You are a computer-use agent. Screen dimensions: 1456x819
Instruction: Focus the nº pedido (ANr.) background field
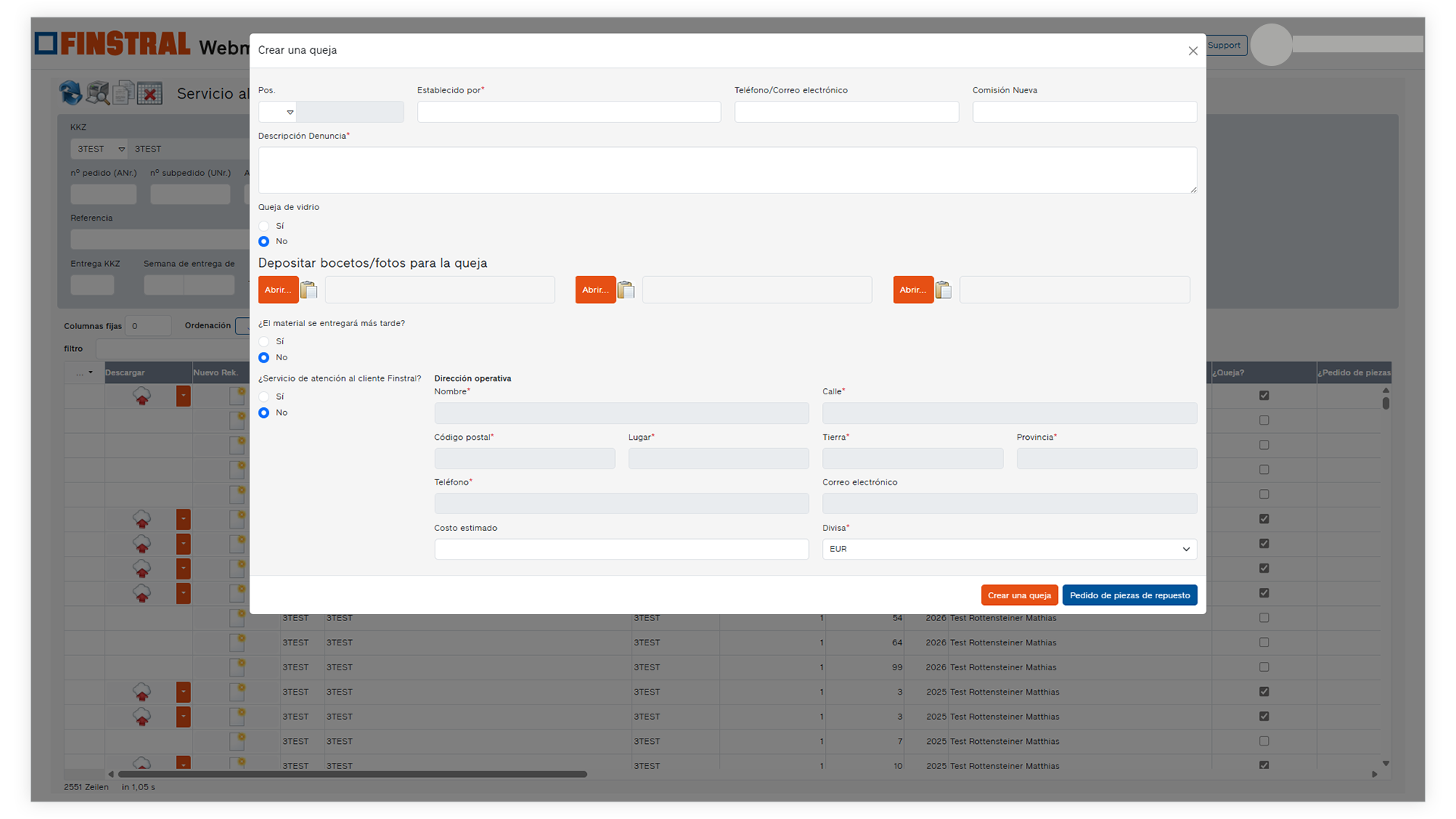pyautogui.click(x=104, y=195)
